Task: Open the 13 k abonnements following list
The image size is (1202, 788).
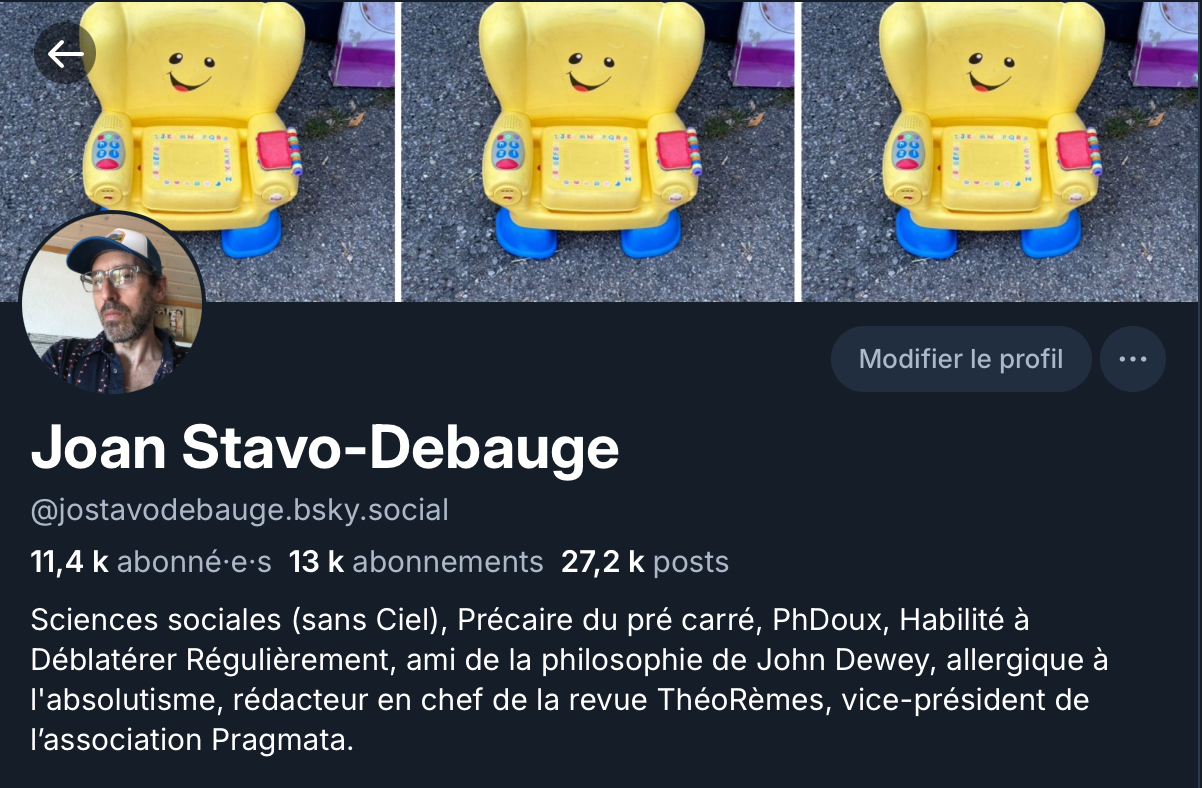Action: pyautogui.click(x=415, y=562)
